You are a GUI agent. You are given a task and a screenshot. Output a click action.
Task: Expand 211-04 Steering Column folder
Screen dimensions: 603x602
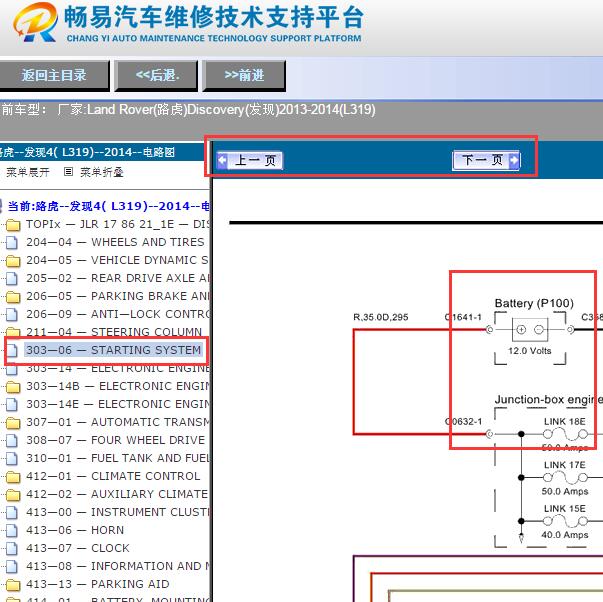(114, 332)
